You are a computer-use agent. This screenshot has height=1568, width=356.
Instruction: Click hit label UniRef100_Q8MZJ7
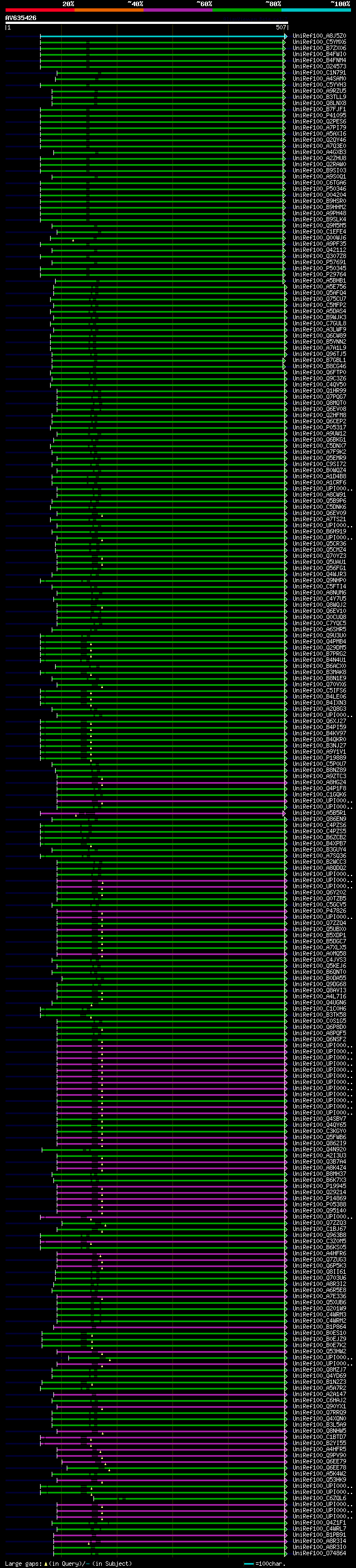[319, 1369]
